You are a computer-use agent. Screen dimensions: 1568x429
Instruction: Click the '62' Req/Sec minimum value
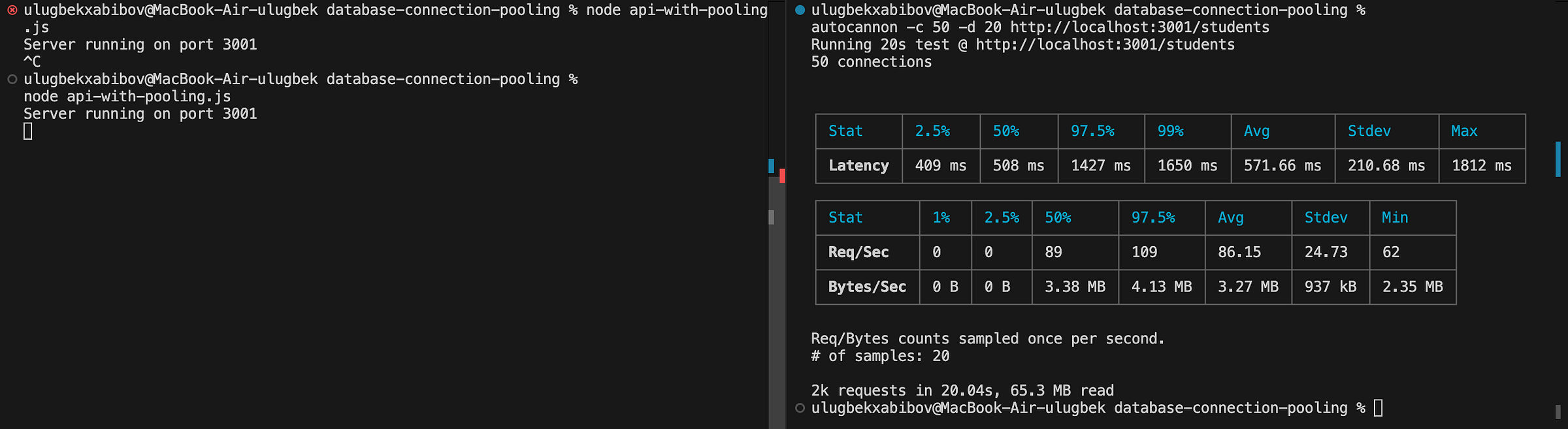tap(1391, 252)
